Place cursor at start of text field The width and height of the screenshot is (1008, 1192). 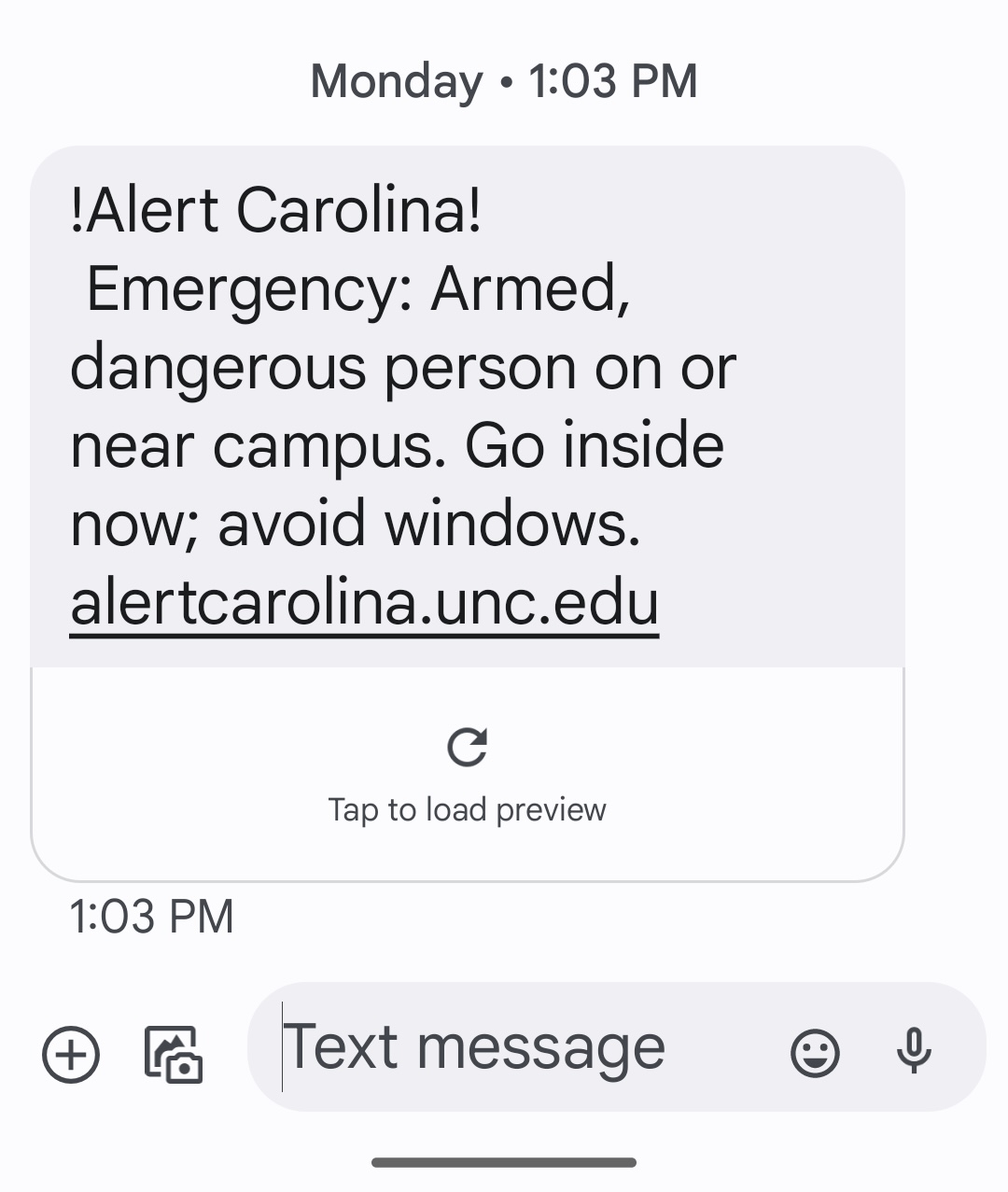283,1046
